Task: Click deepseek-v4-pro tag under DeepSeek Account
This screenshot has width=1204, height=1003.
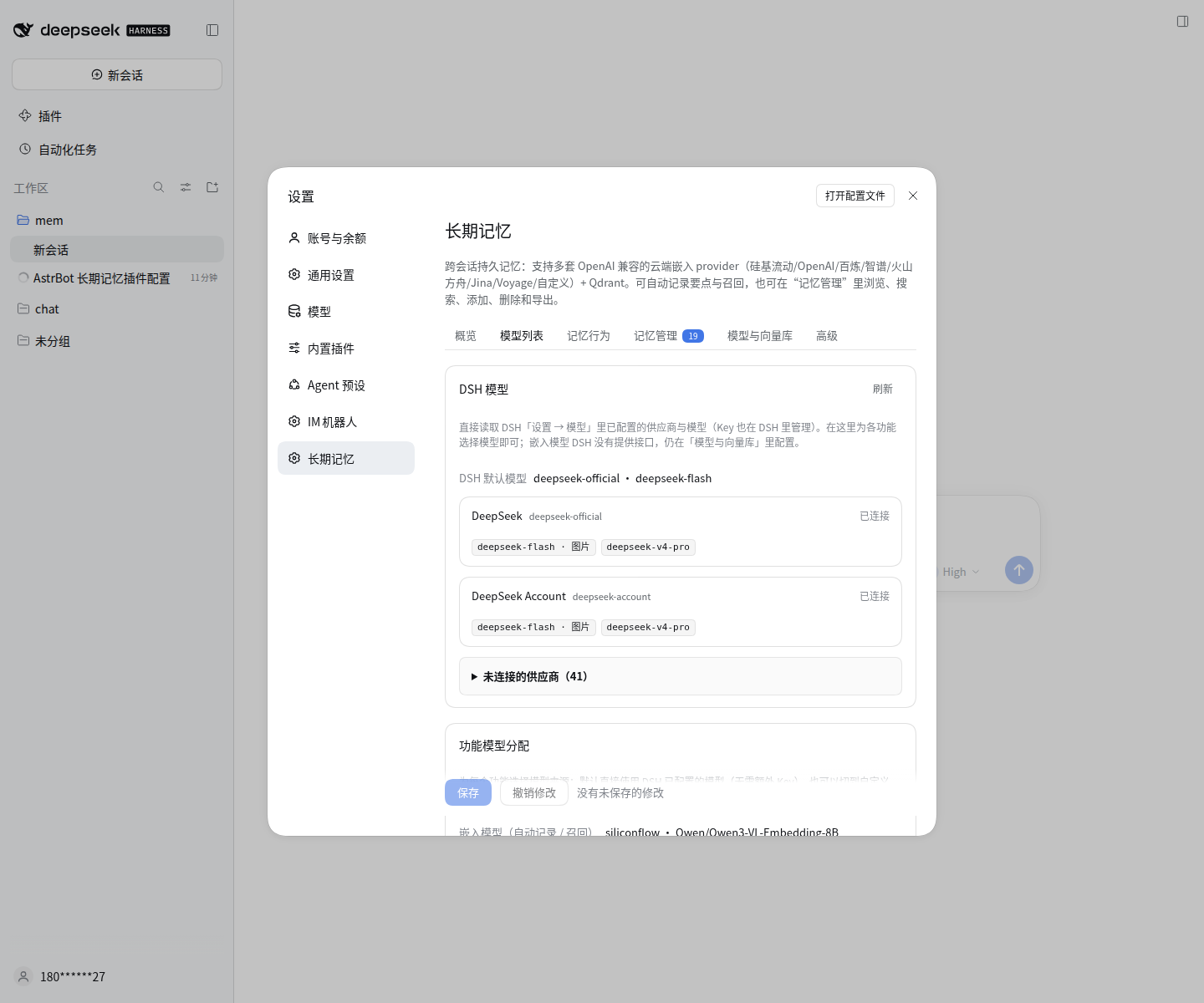Action: point(648,627)
